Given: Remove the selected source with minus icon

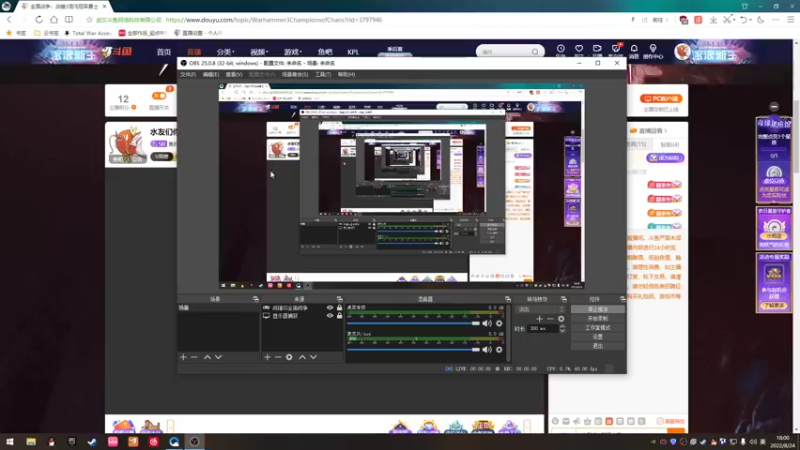Looking at the screenshot, I should click(x=278, y=357).
